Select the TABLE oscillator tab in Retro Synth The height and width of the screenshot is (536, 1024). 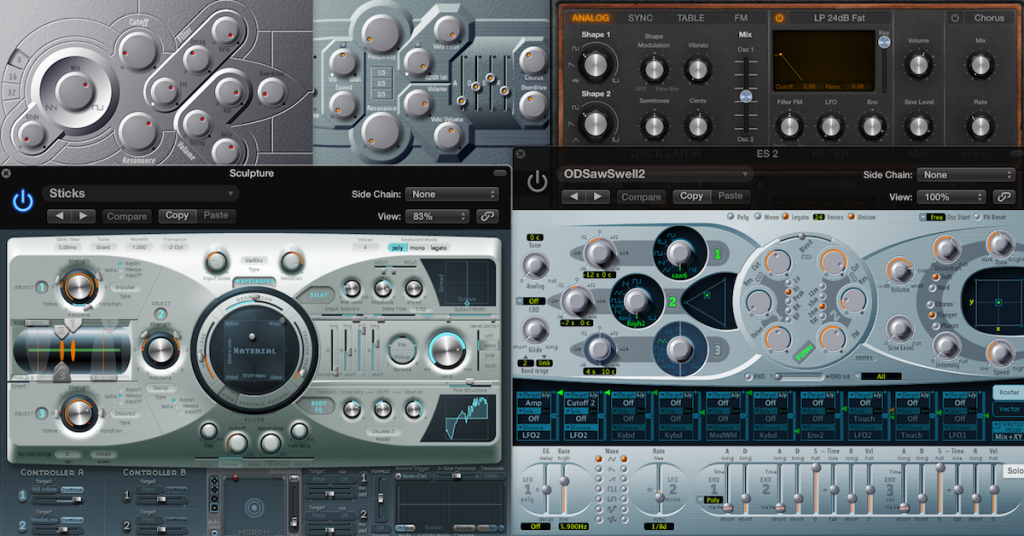click(690, 18)
